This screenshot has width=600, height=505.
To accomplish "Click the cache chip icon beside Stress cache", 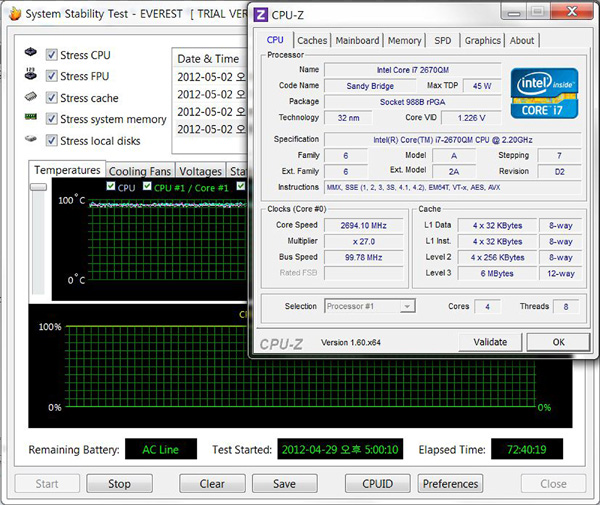I will pos(31,96).
